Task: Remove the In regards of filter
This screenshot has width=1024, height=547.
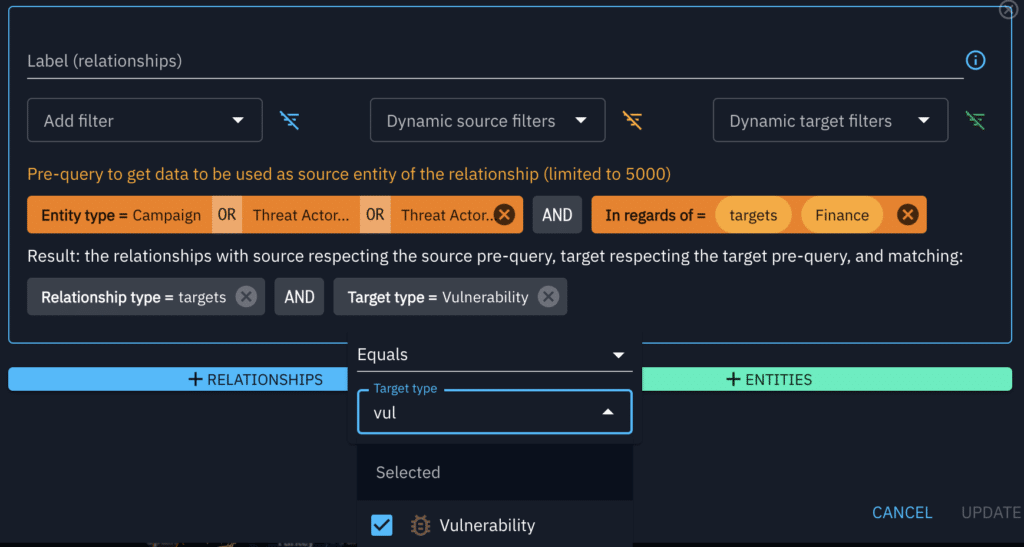Action: click(x=907, y=215)
